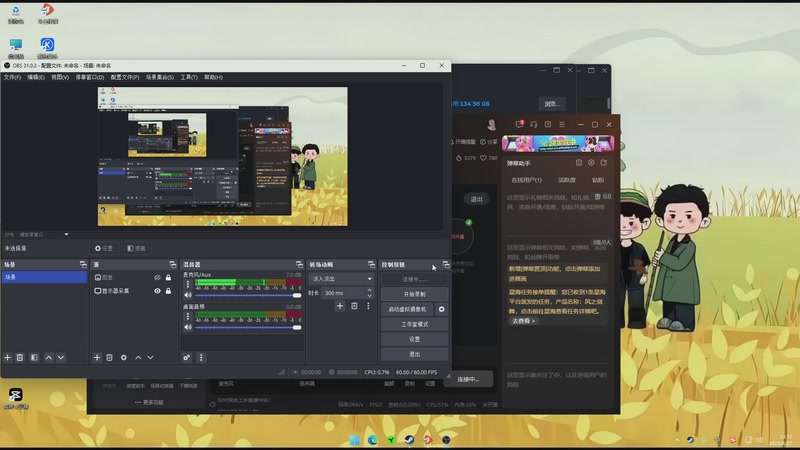Image resolution: width=800 pixels, height=450 pixels.
Task: Mute the 桌面音频 desktop audio channel
Action: 188,327
